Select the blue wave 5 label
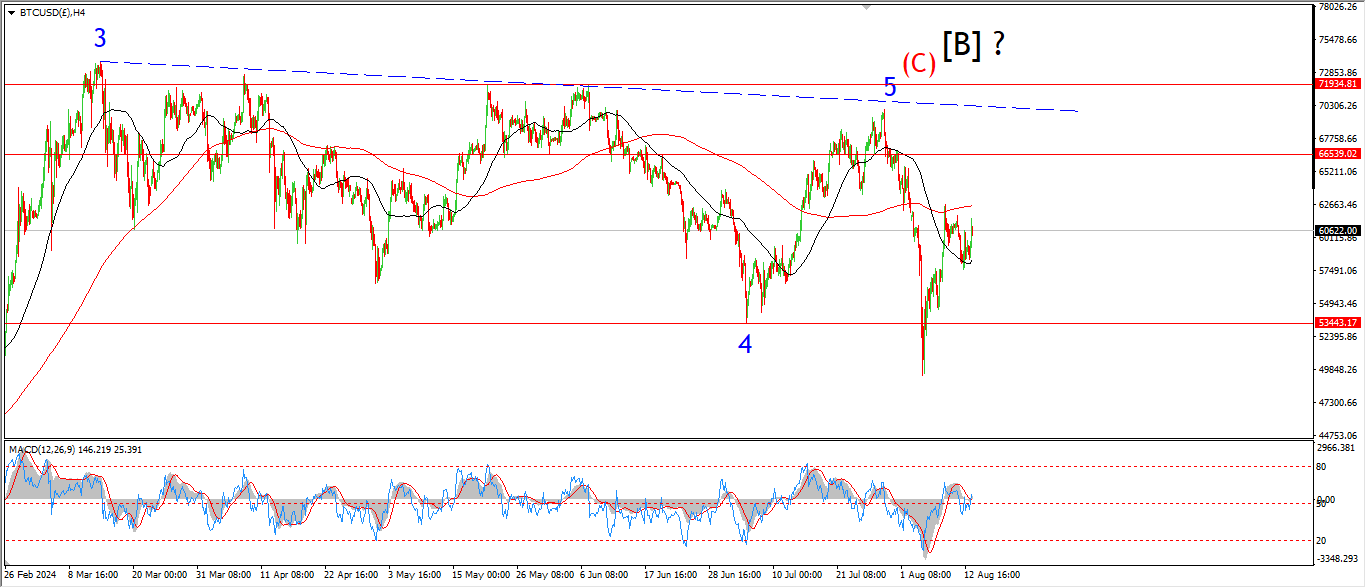This screenshot has height=588, width=1366. [890, 88]
